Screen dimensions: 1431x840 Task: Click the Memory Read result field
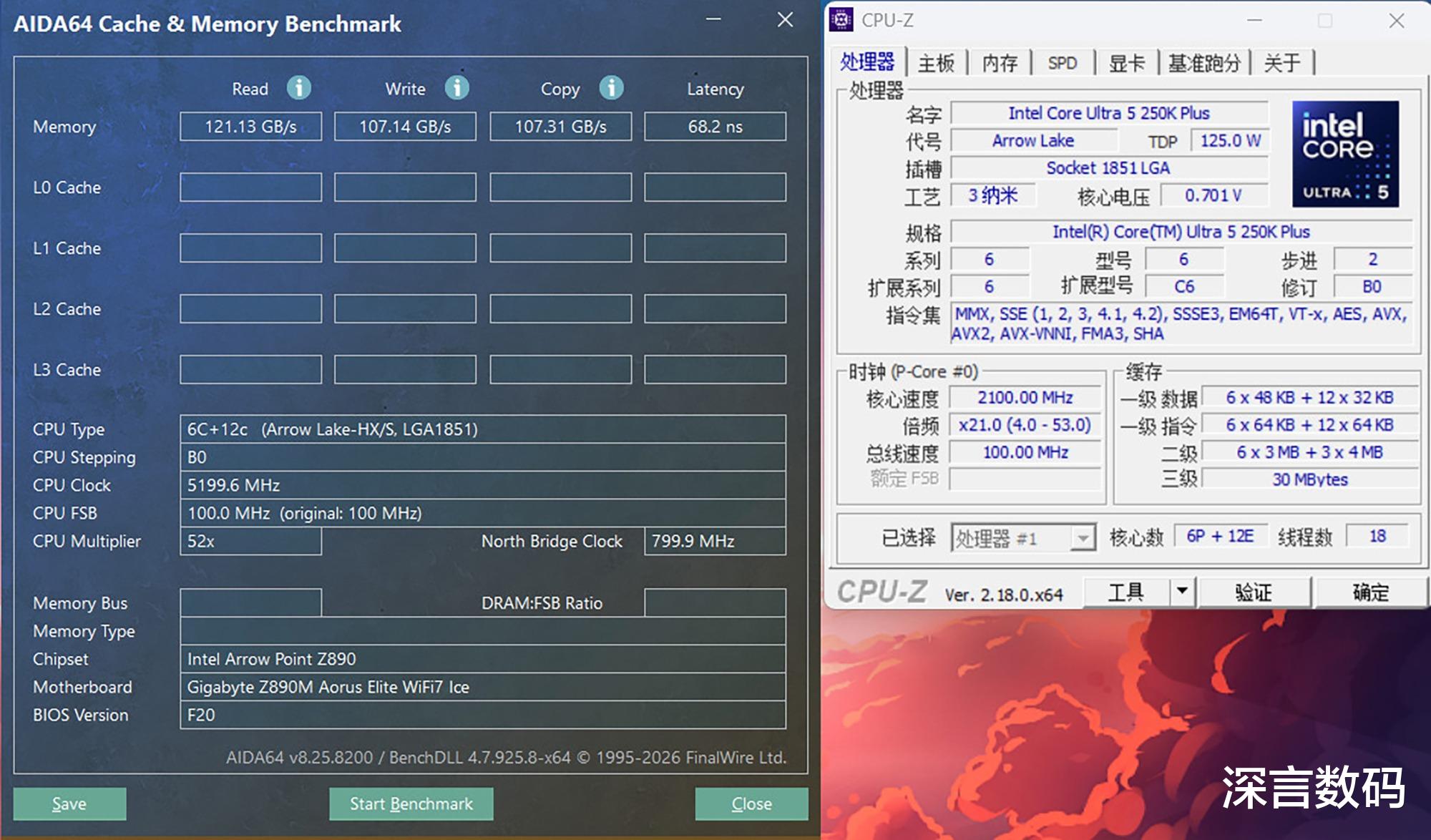click(x=250, y=127)
